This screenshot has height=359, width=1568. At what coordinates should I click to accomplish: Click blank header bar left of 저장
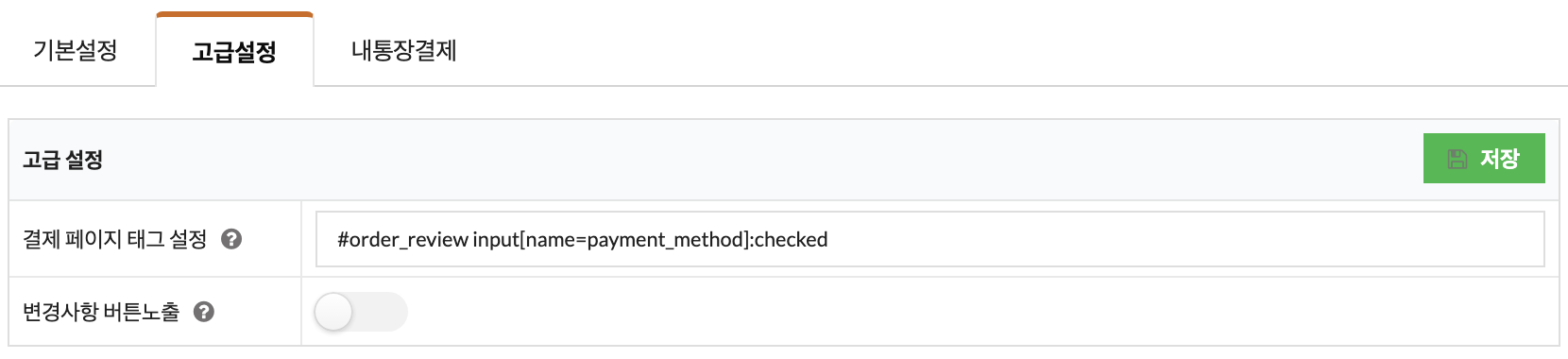(x=756, y=160)
